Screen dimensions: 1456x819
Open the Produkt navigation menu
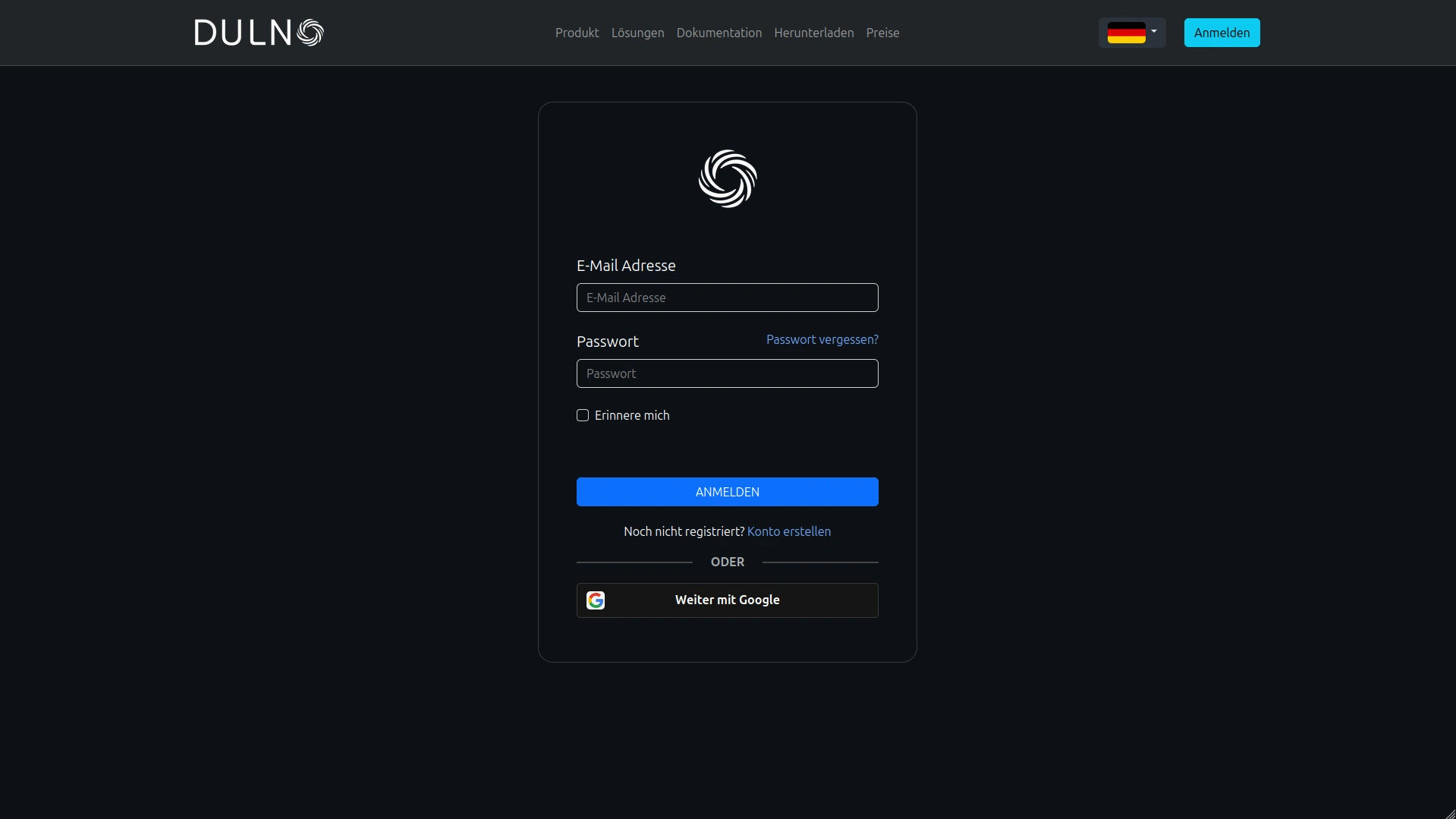point(577,33)
